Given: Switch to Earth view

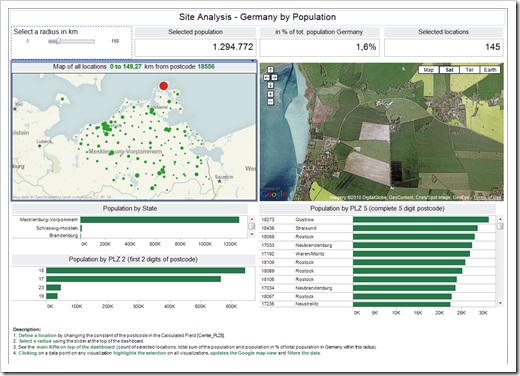Looking at the screenshot, I should point(490,70).
